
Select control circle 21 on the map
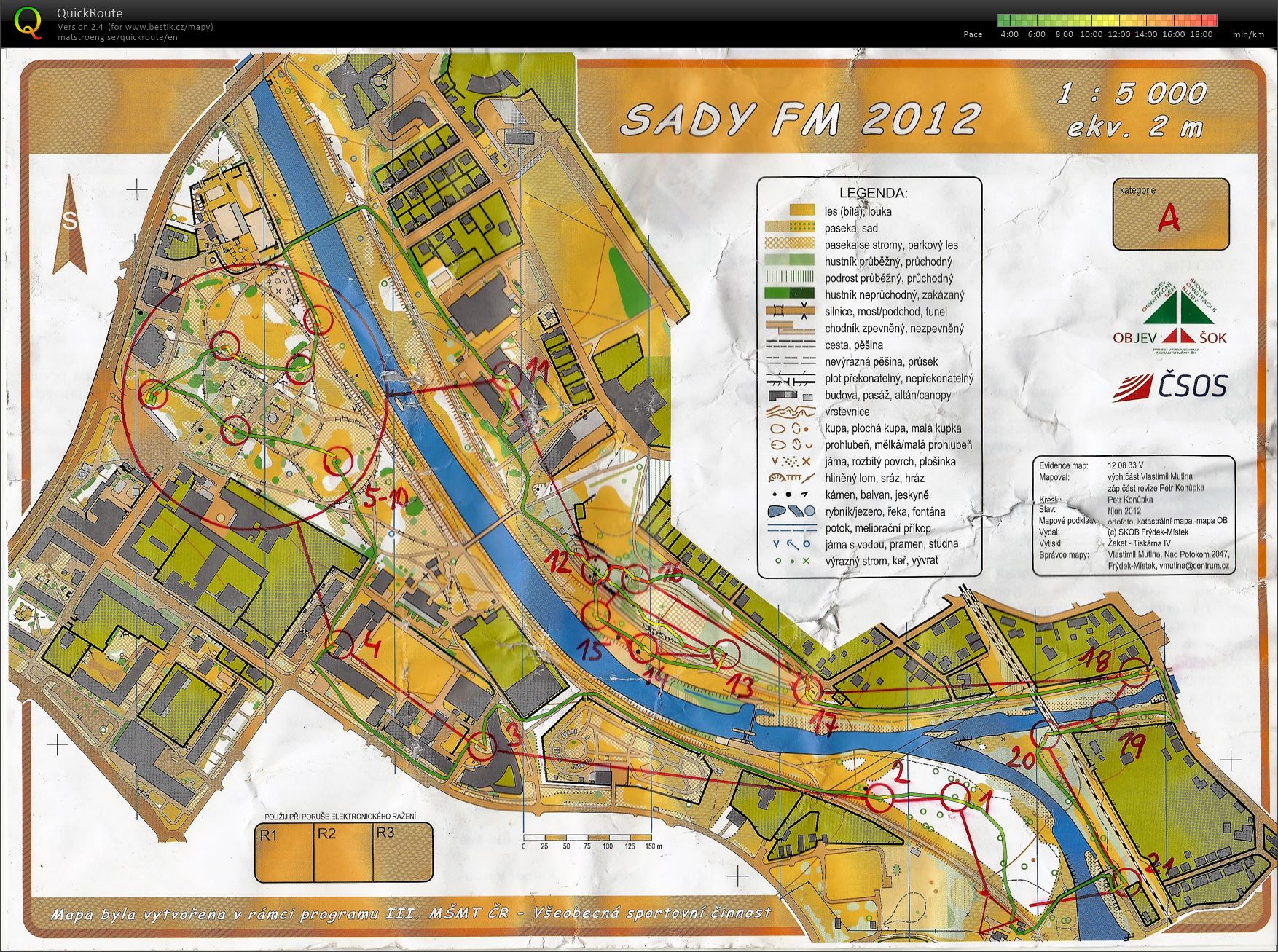(x=1128, y=881)
